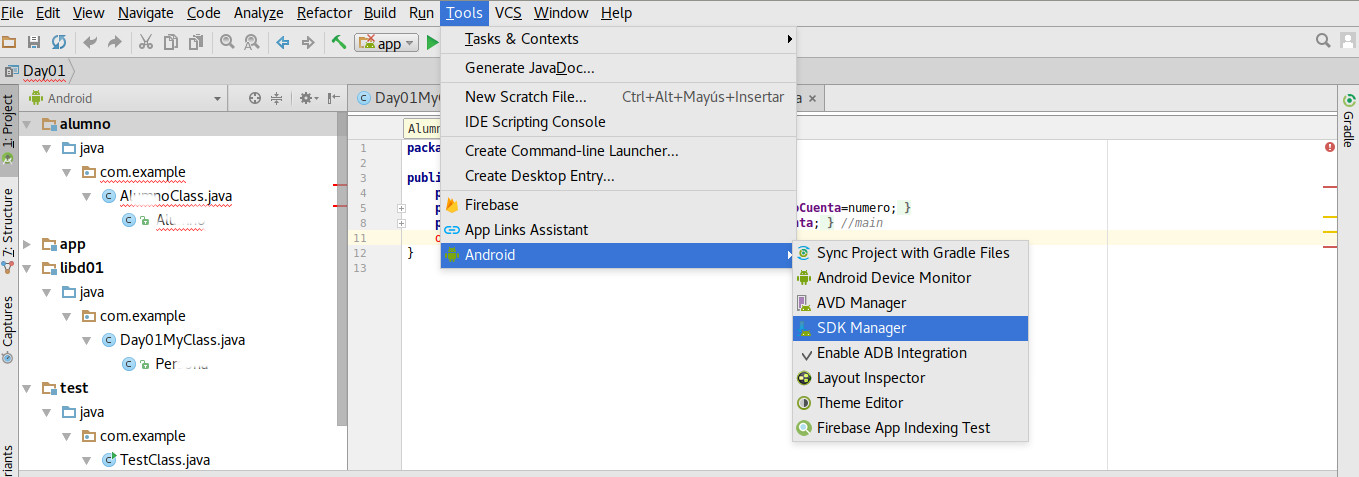Click the Open folder toolbar icon
Image resolution: width=1359 pixels, height=477 pixels.
pyautogui.click(x=9, y=42)
